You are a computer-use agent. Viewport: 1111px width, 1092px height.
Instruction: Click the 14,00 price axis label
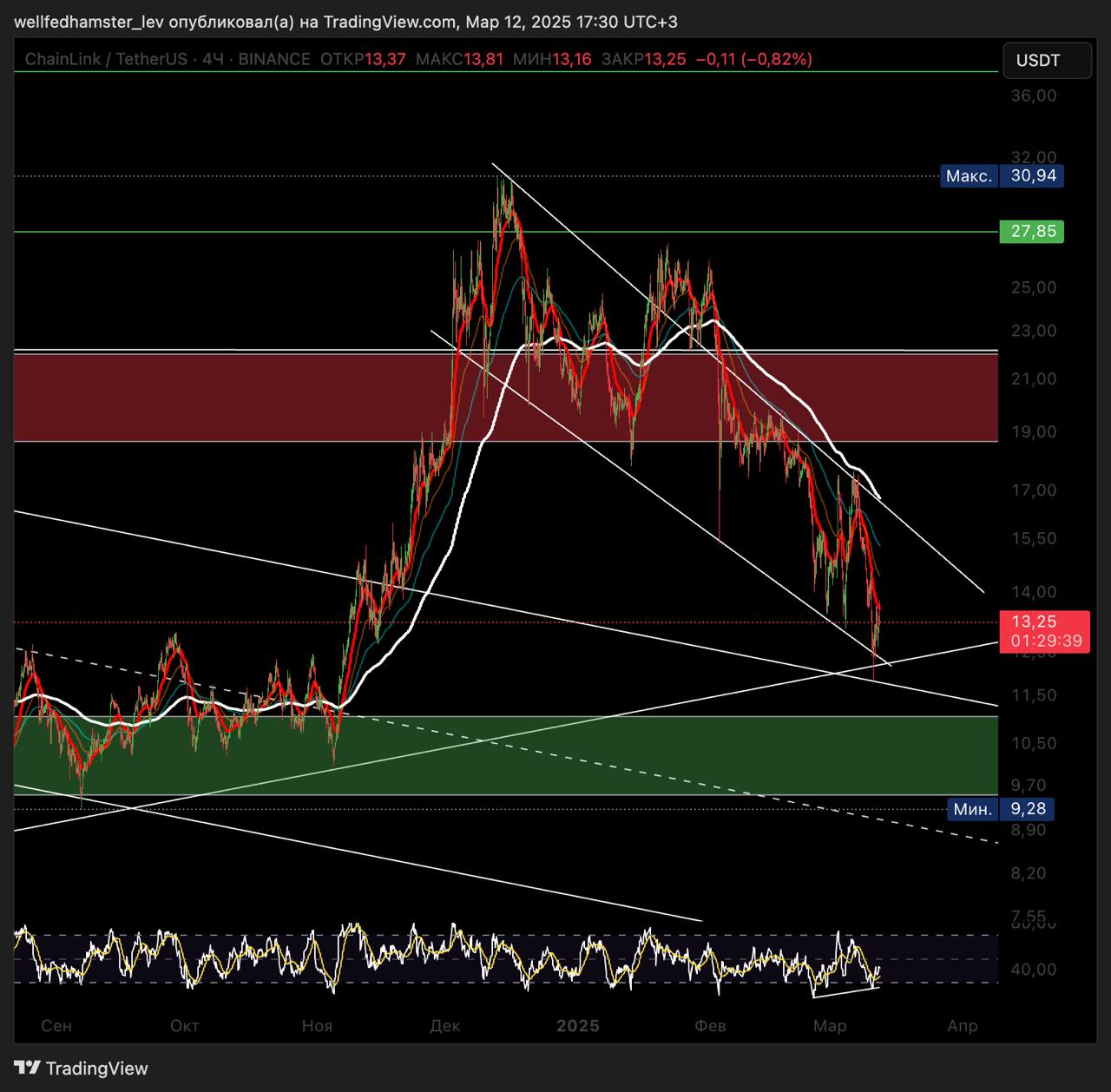point(1034,592)
